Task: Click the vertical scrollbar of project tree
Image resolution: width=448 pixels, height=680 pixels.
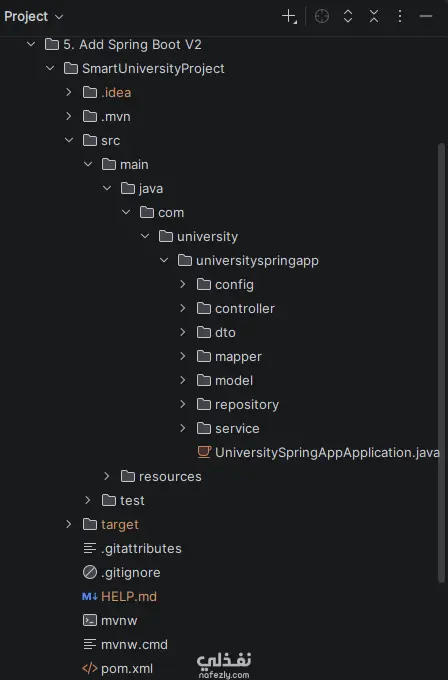Action: [x=441, y=362]
